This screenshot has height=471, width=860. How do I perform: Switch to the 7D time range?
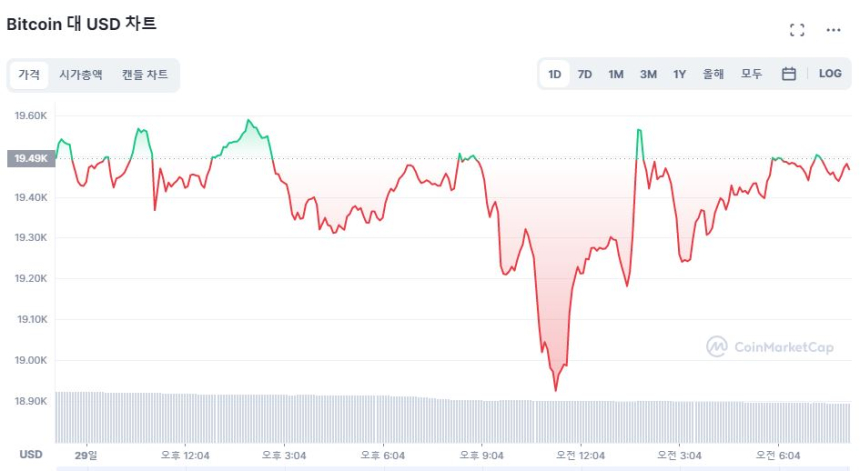pyautogui.click(x=585, y=74)
